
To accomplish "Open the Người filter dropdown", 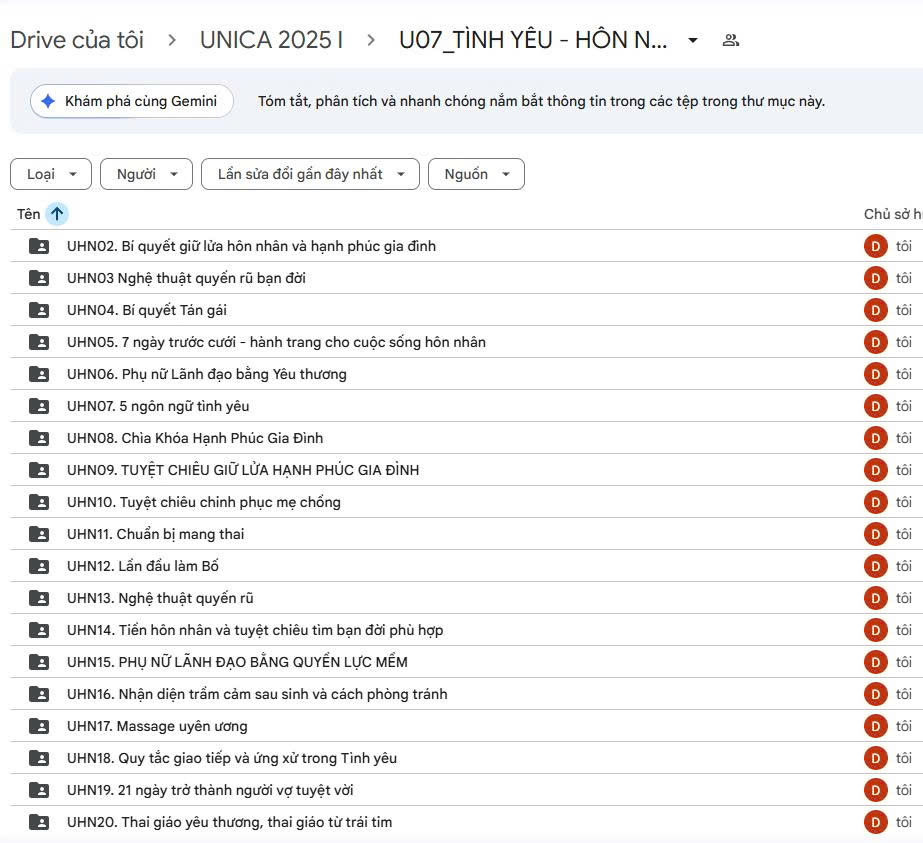I will 147,174.
